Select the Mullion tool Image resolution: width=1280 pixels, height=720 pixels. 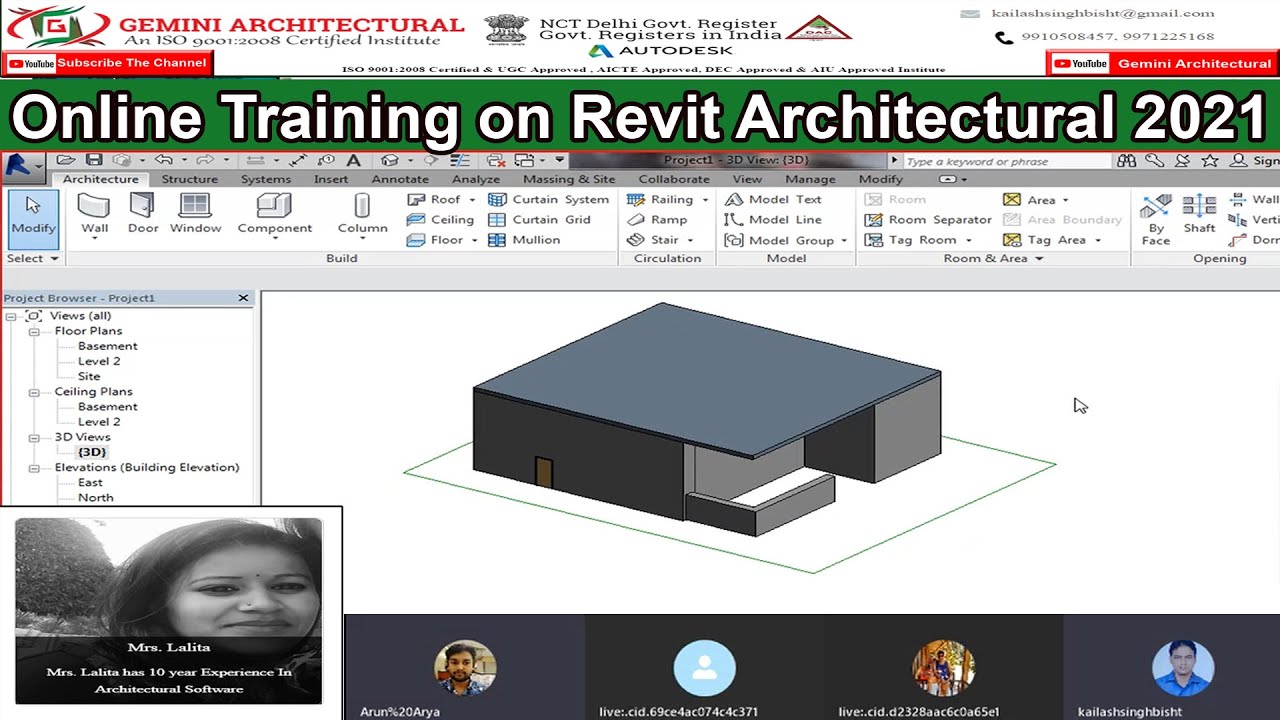coord(524,240)
